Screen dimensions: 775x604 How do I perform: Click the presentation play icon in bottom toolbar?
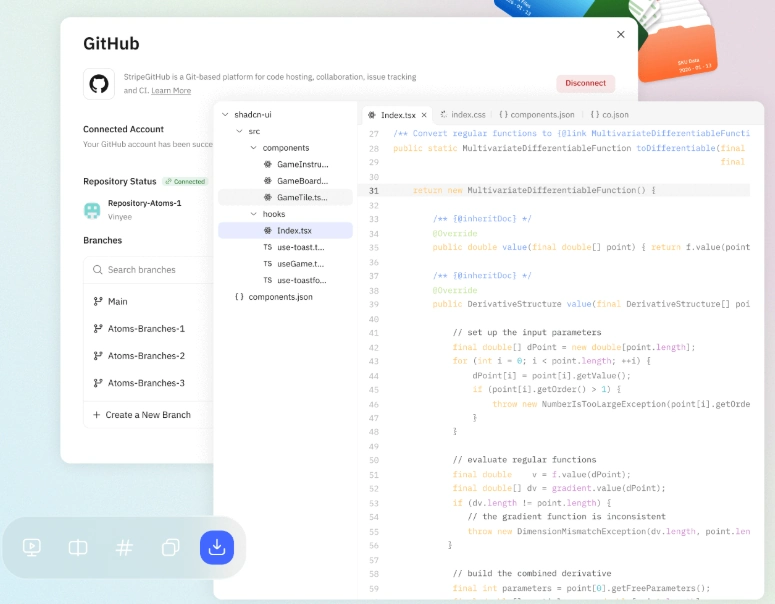click(x=32, y=547)
